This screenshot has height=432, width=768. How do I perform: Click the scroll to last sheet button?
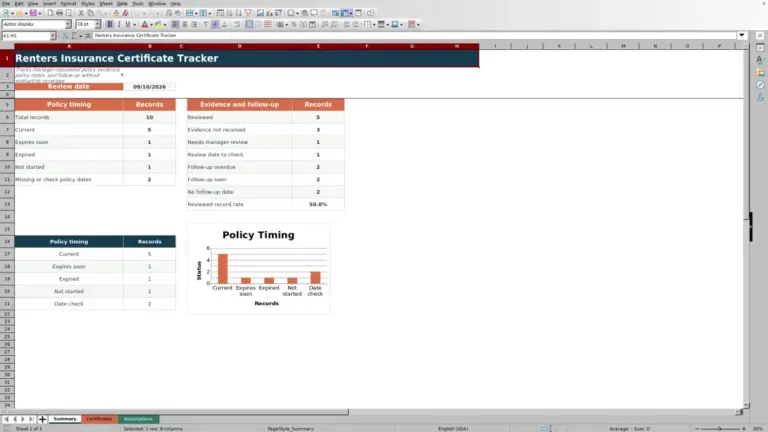point(31,419)
